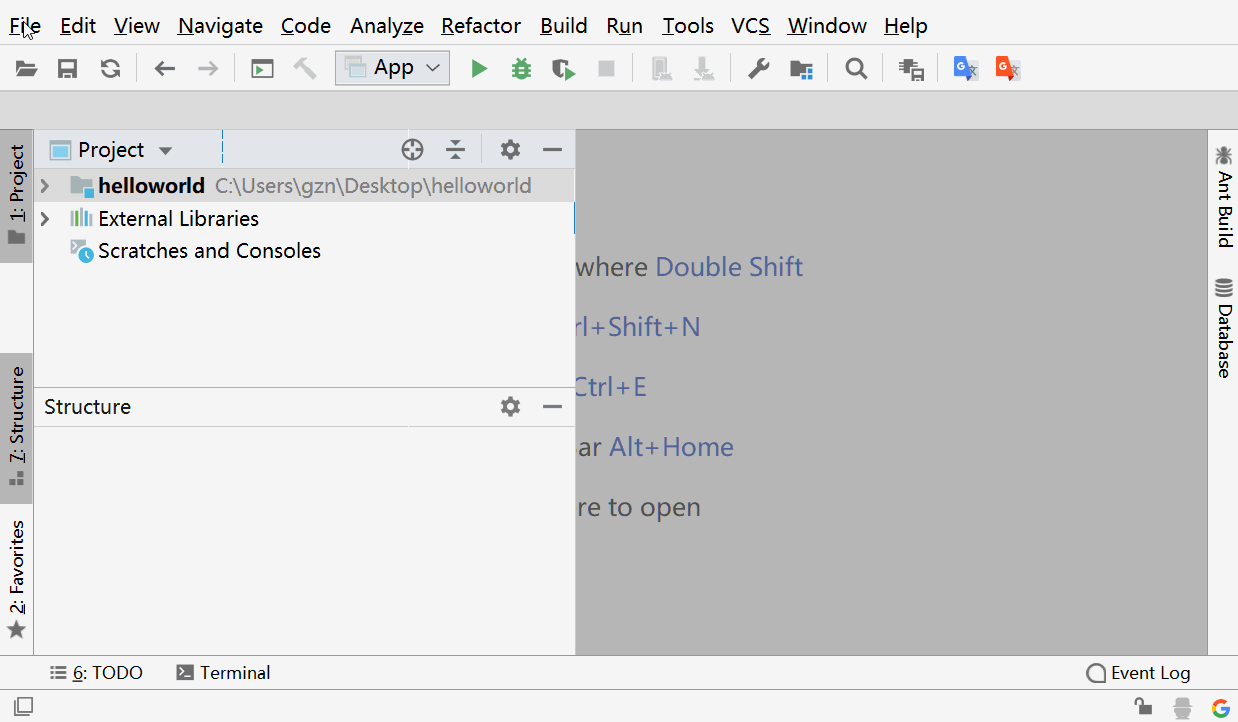
Task: Toggle the Project tool window stripe button
Action: (x=17, y=195)
